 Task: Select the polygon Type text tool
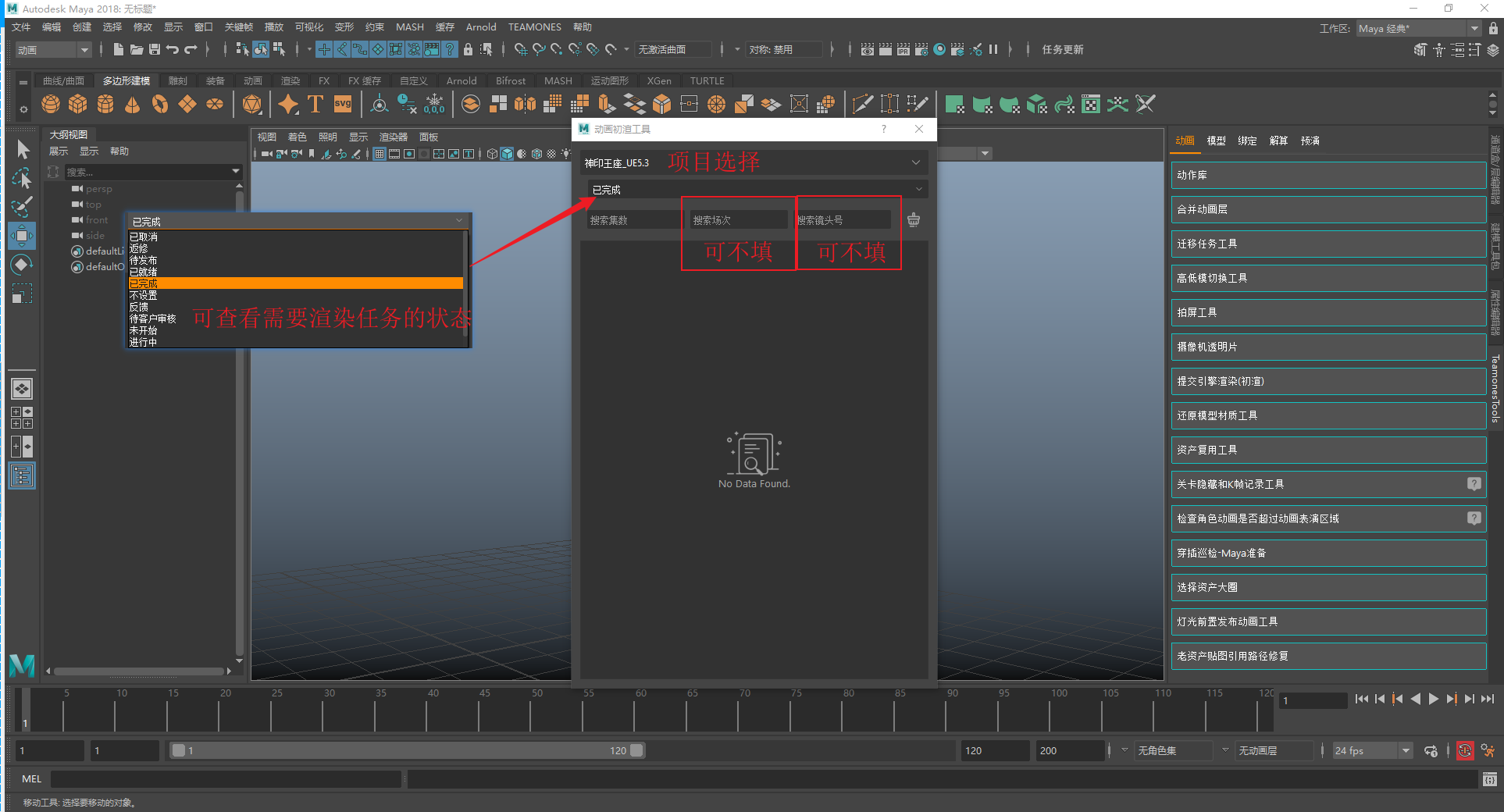(x=315, y=104)
